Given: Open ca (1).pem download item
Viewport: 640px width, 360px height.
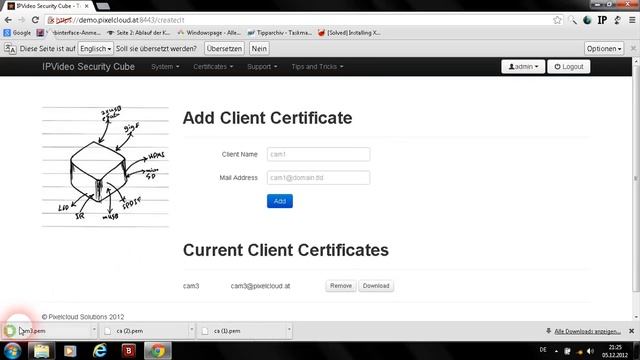Looking at the screenshot, I should [x=241, y=331].
